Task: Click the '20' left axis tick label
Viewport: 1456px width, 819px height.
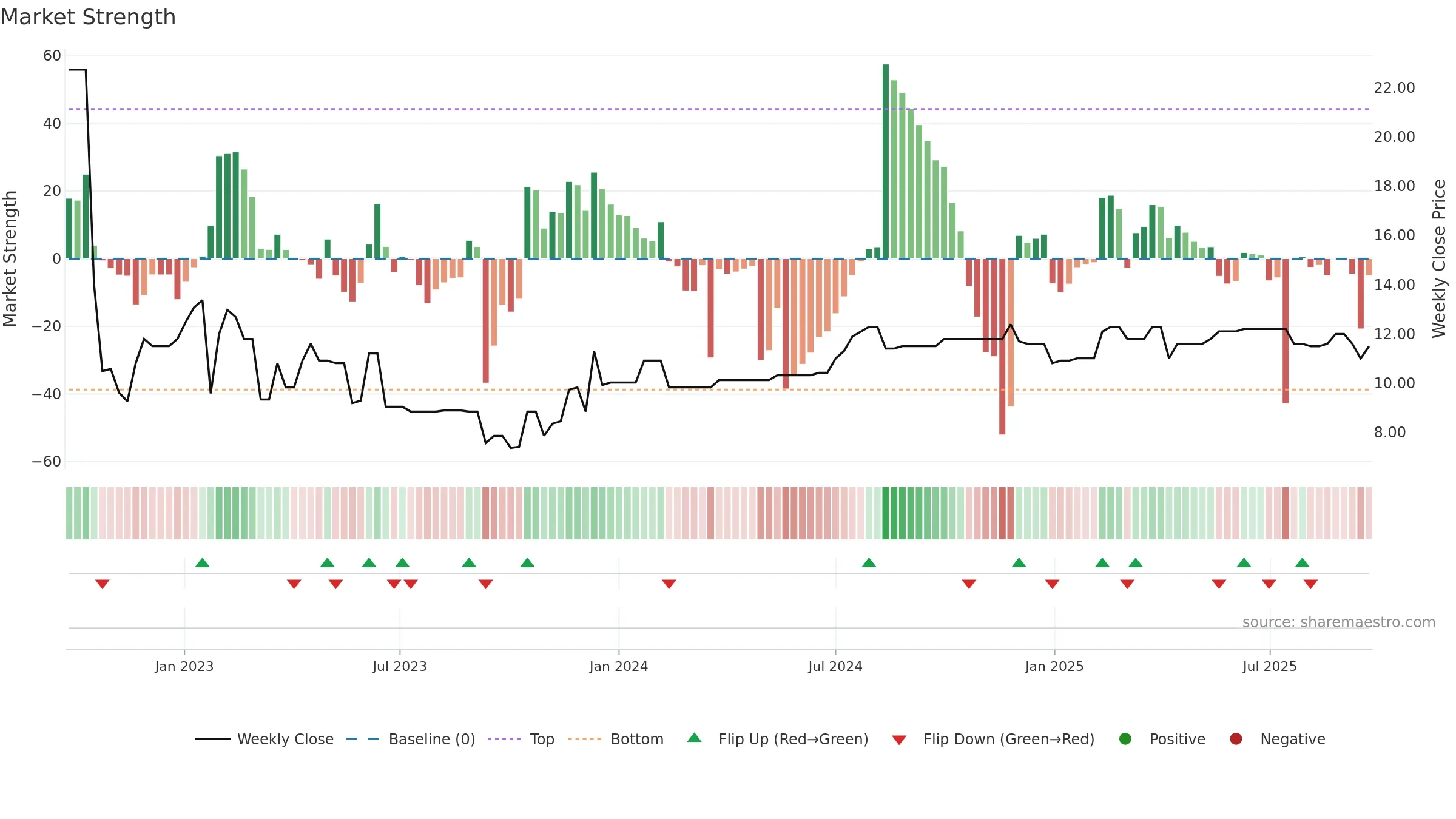Action: [52, 191]
